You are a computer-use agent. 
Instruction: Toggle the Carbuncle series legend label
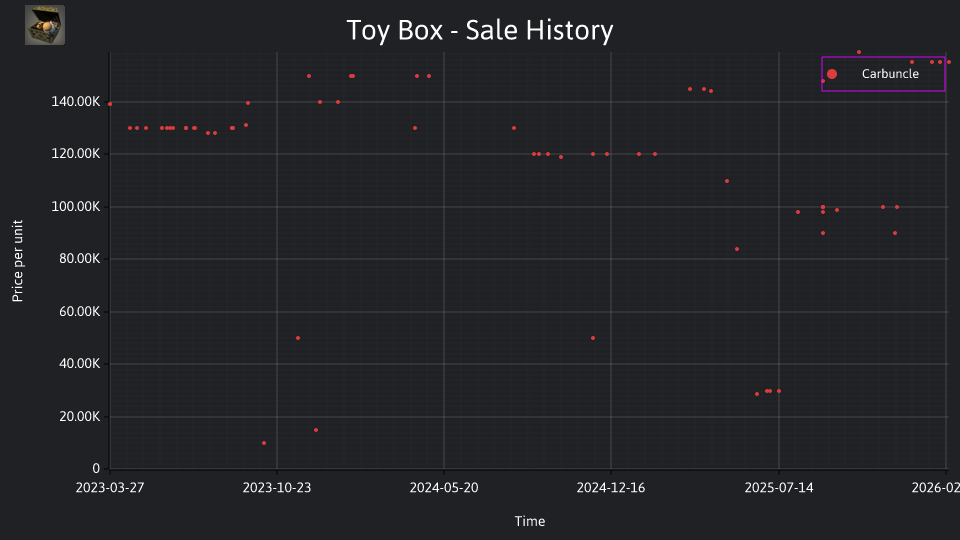tap(890, 74)
